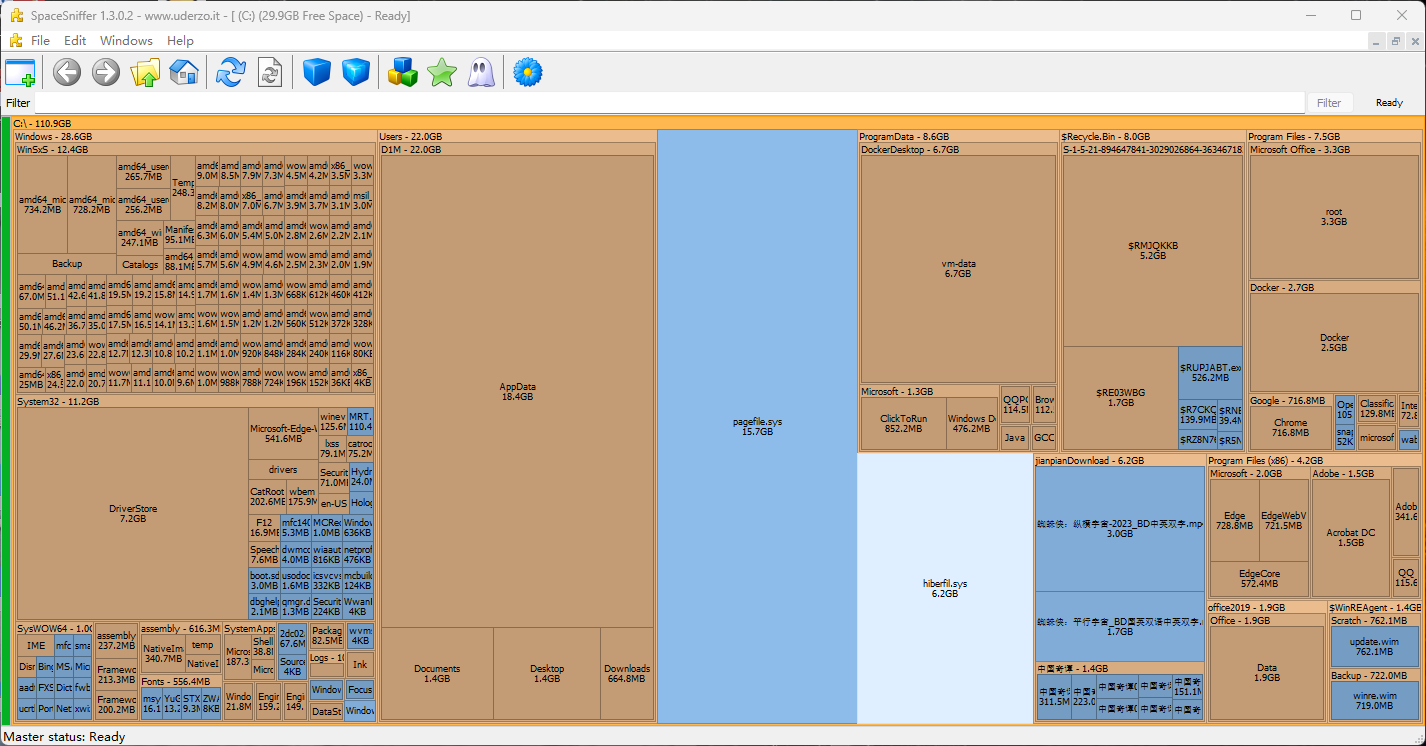1426x746 pixels.
Task: Go up to the parent folder
Action: point(145,73)
